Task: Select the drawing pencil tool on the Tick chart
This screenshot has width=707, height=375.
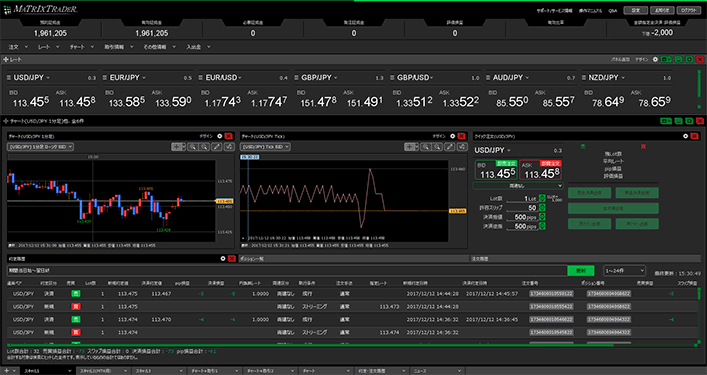Action: click(450, 147)
